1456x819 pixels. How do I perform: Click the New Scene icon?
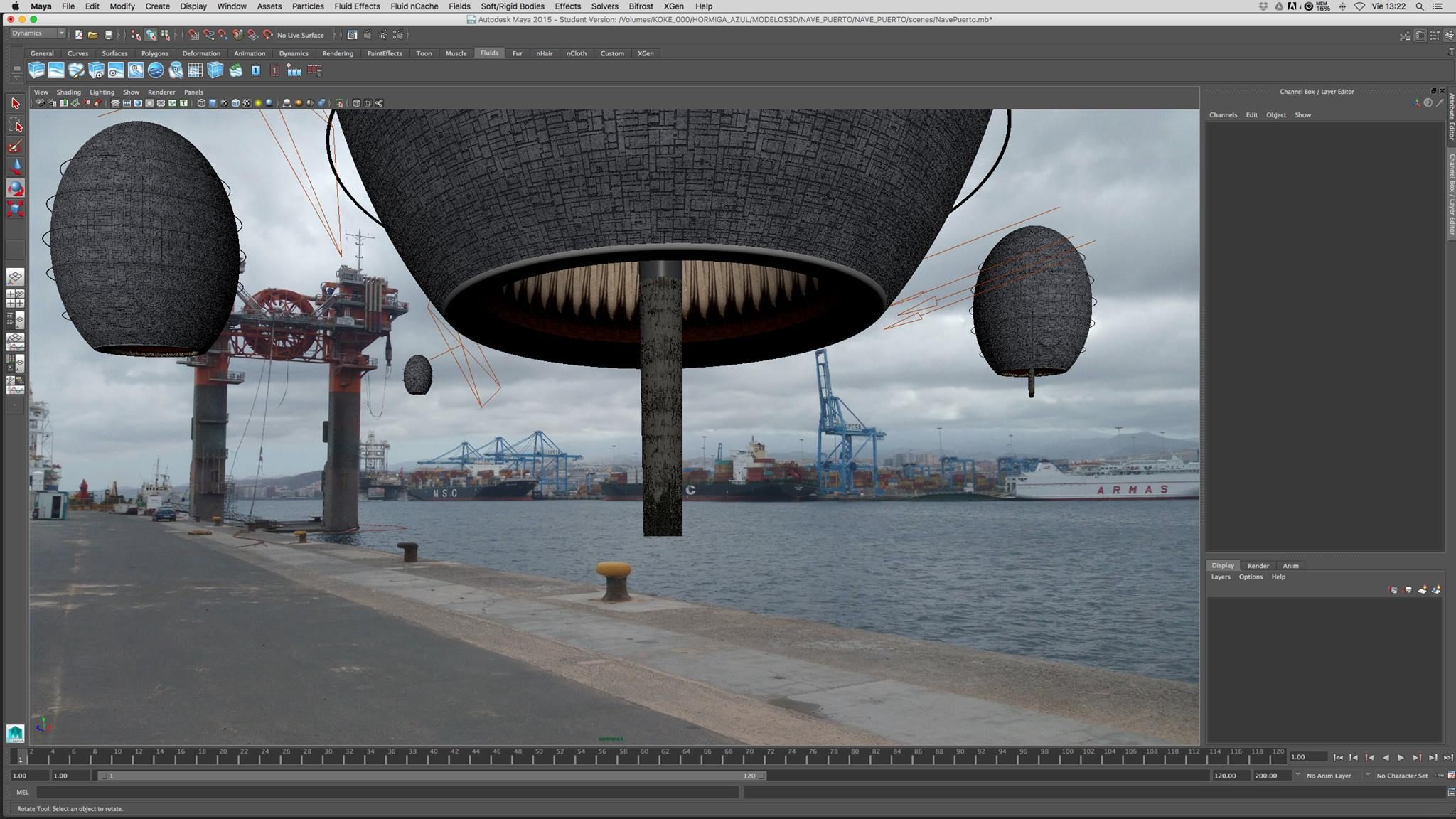coord(78,35)
